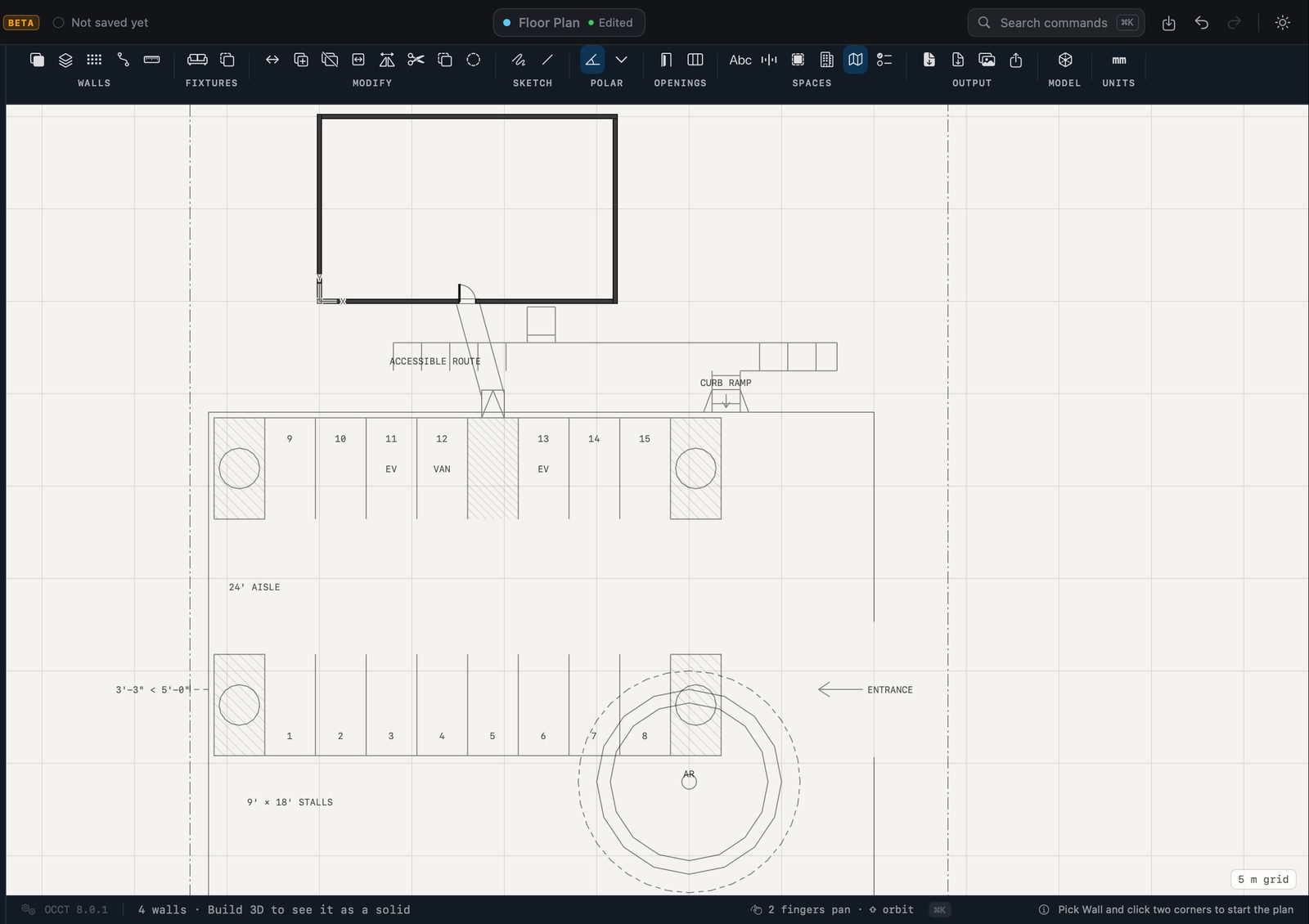Click the filled file-download icon in Output
1309x924 pixels.
(x=929, y=60)
